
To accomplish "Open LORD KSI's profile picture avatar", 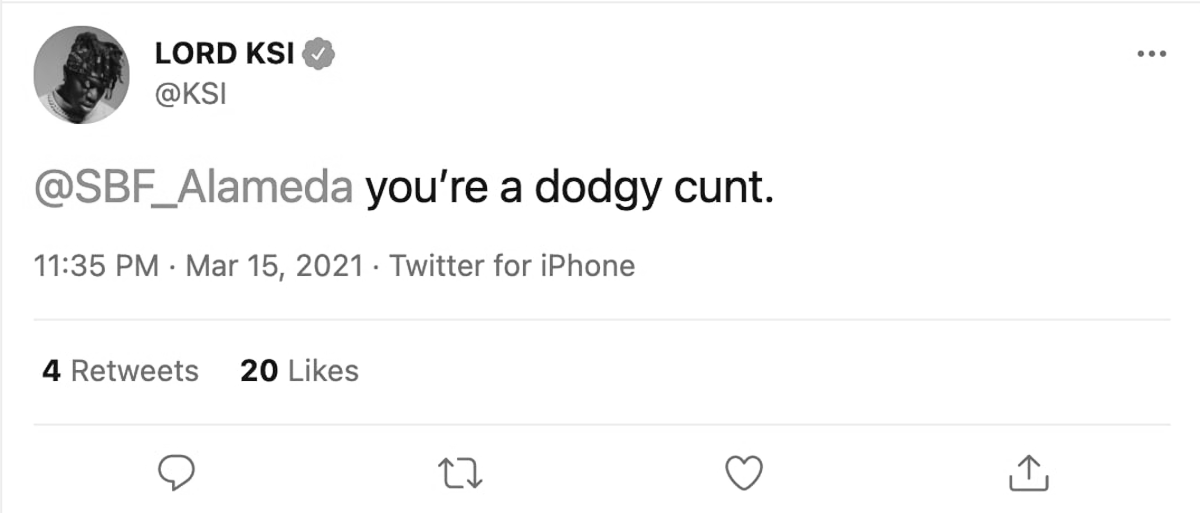I will (x=82, y=75).
